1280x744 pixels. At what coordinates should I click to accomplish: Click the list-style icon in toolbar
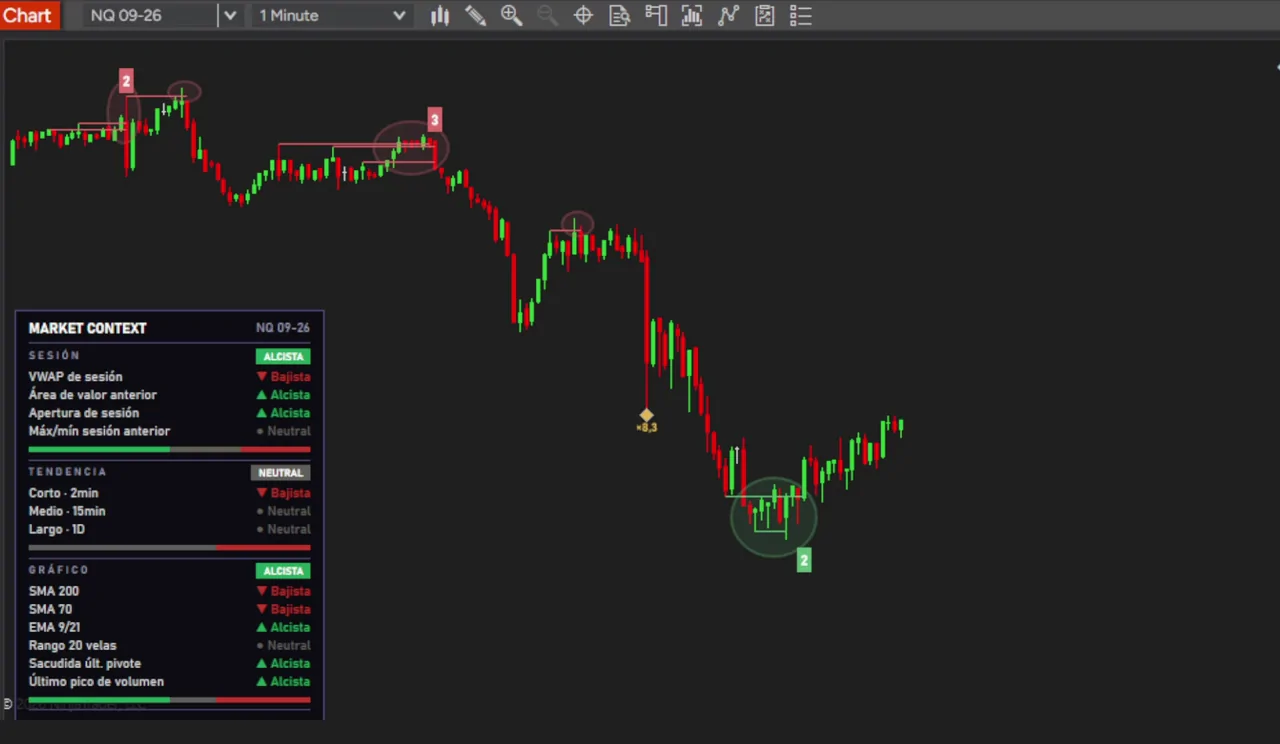(800, 16)
